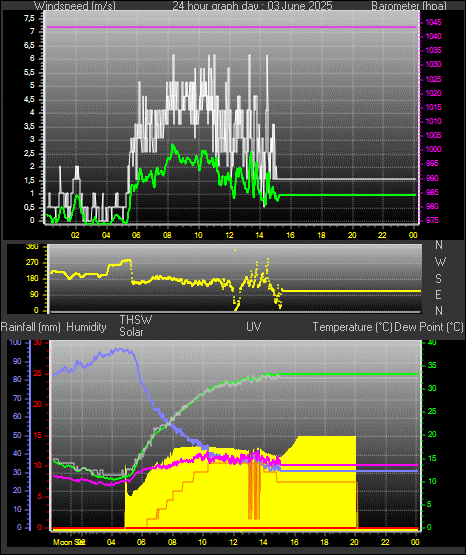Click the W compass label on direction chart
The height and width of the screenshot is (555, 466).
coord(440,262)
